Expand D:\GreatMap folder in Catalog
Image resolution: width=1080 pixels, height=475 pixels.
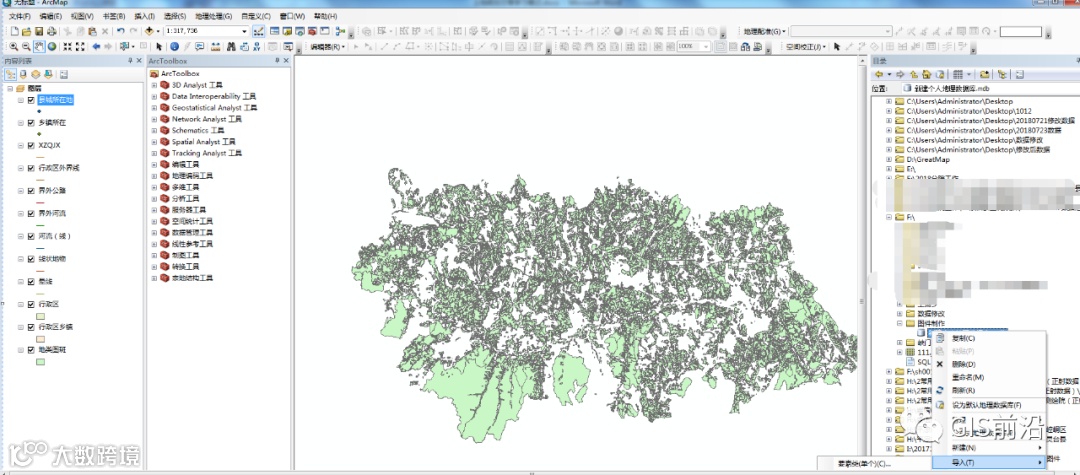(x=889, y=160)
